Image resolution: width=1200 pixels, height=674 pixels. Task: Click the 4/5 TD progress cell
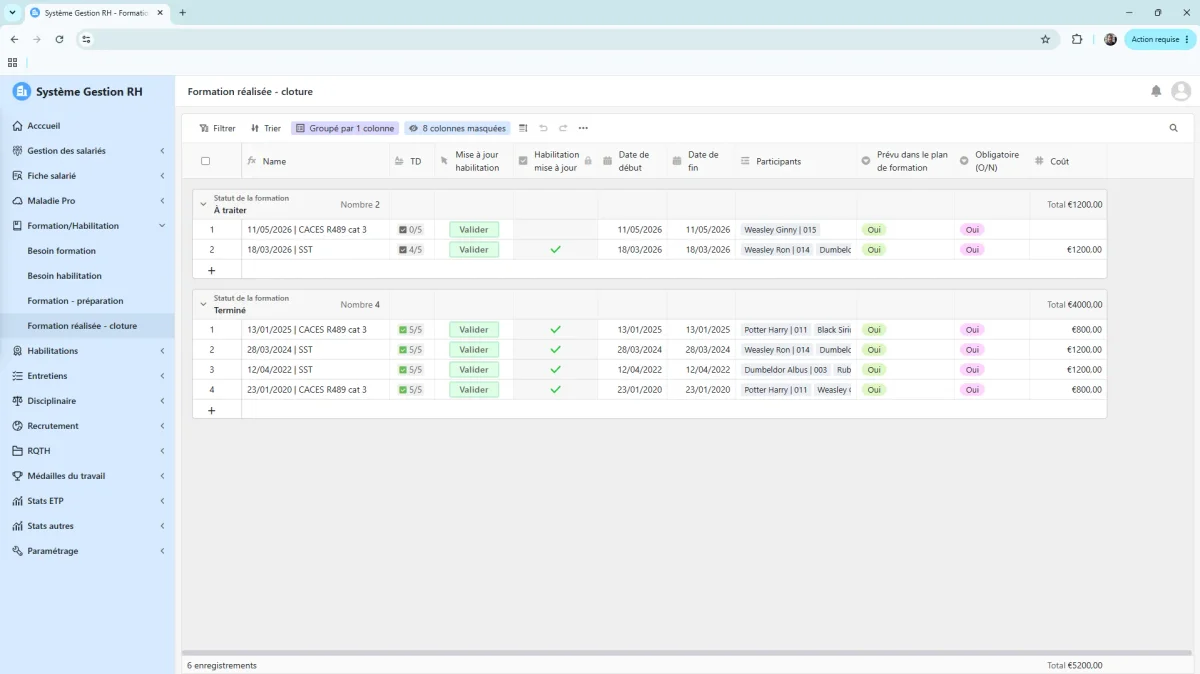tap(411, 250)
